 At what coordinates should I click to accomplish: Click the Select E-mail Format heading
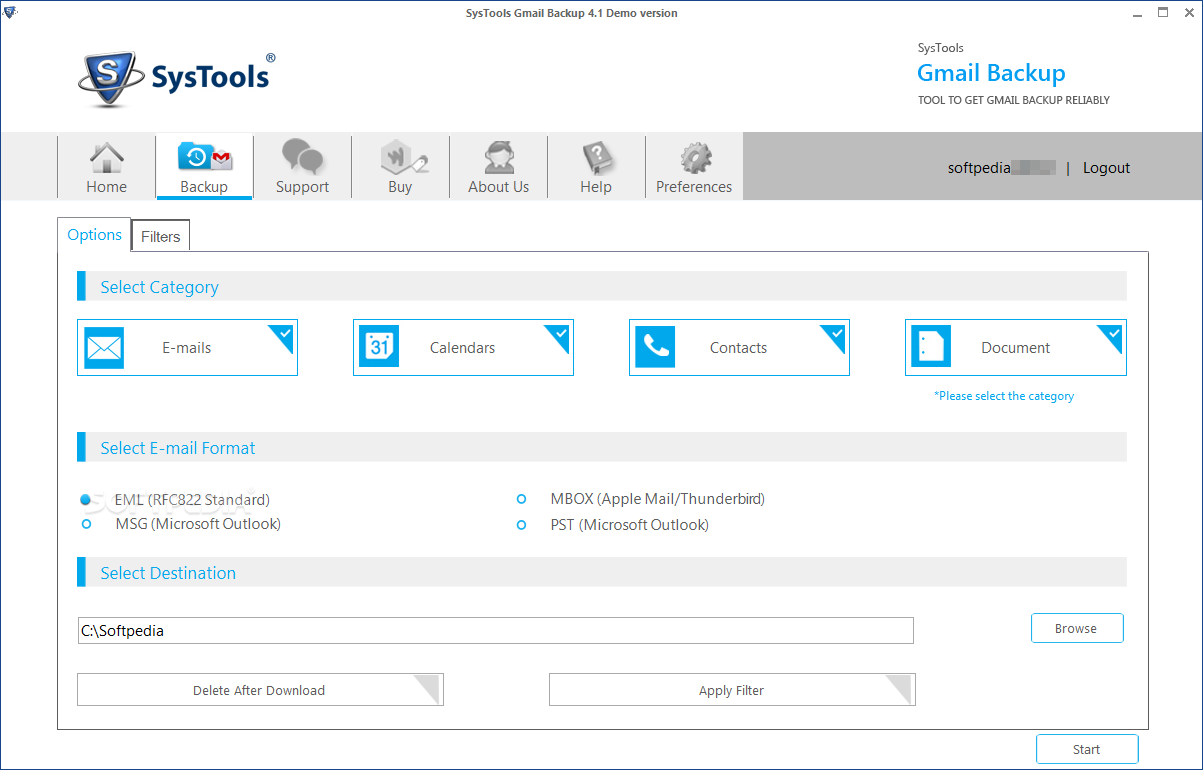click(x=177, y=448)
